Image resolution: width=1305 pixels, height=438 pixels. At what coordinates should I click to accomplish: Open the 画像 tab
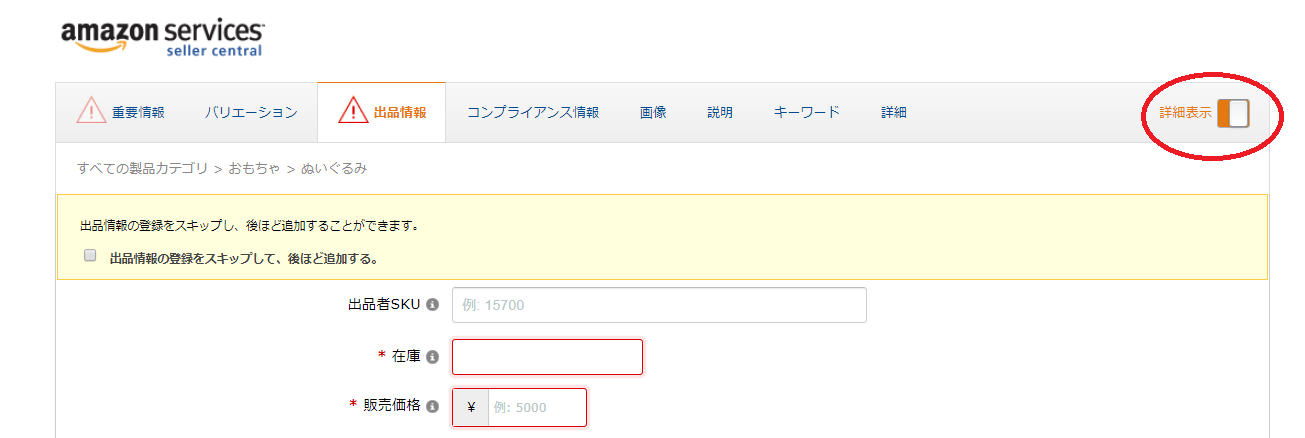click(653, 112)
